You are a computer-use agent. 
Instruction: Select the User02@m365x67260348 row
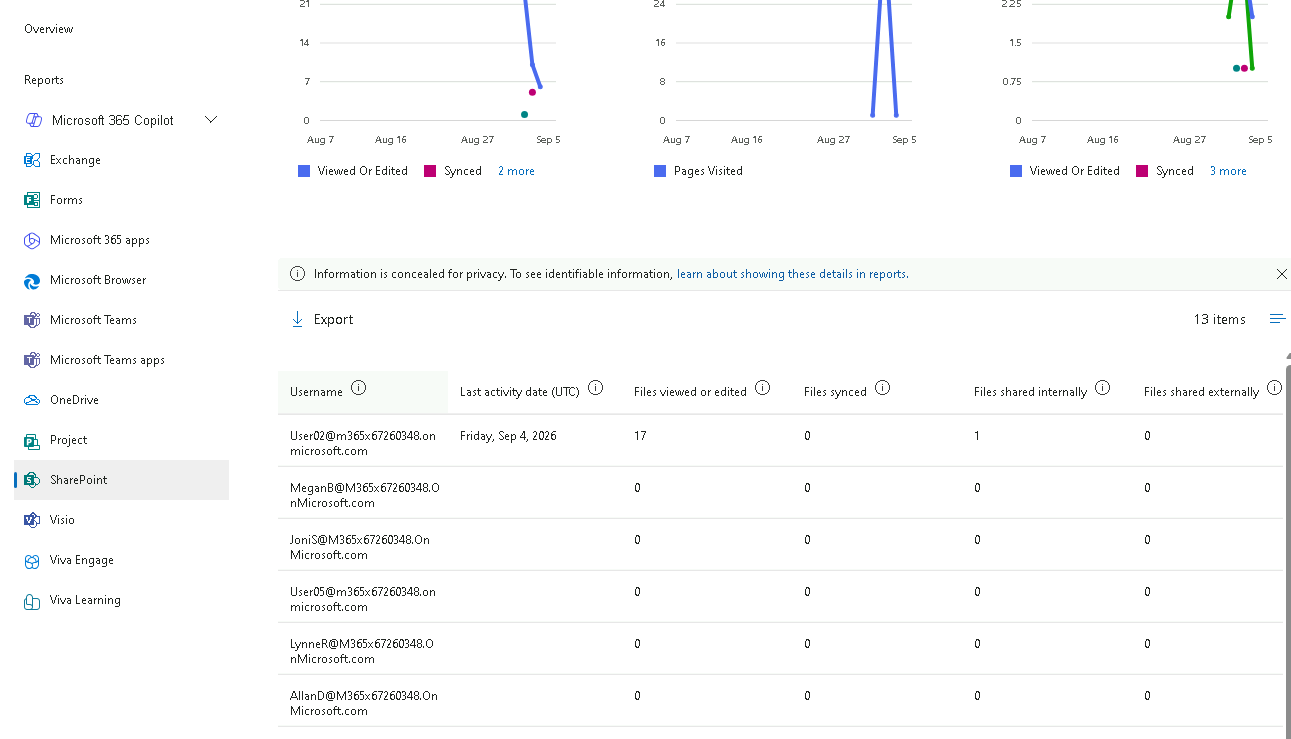(x=780, y=441)
